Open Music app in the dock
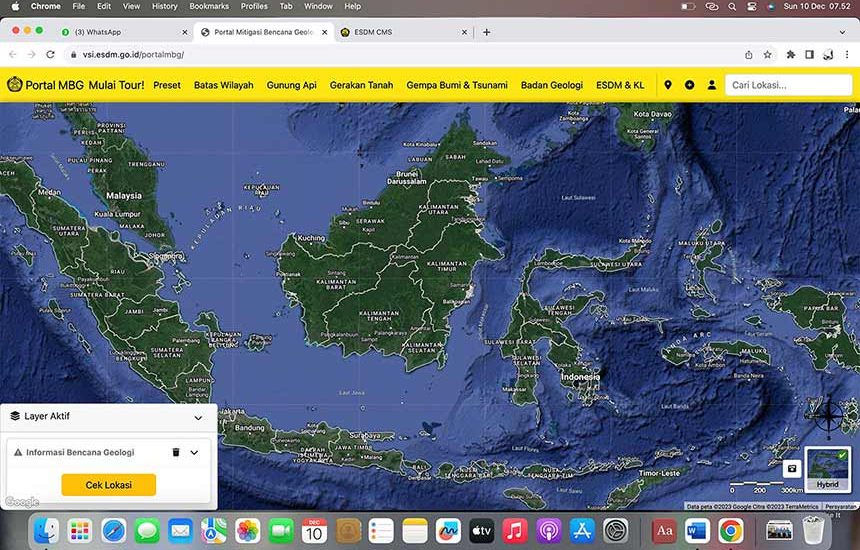 (x=515, y=531)
